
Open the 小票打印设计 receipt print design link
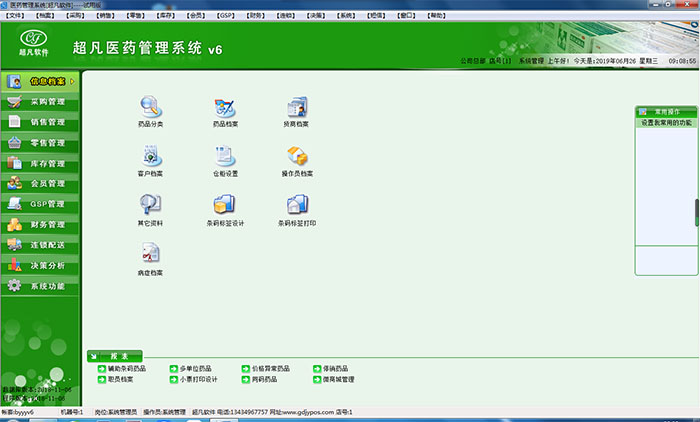(x=194, y=379)
